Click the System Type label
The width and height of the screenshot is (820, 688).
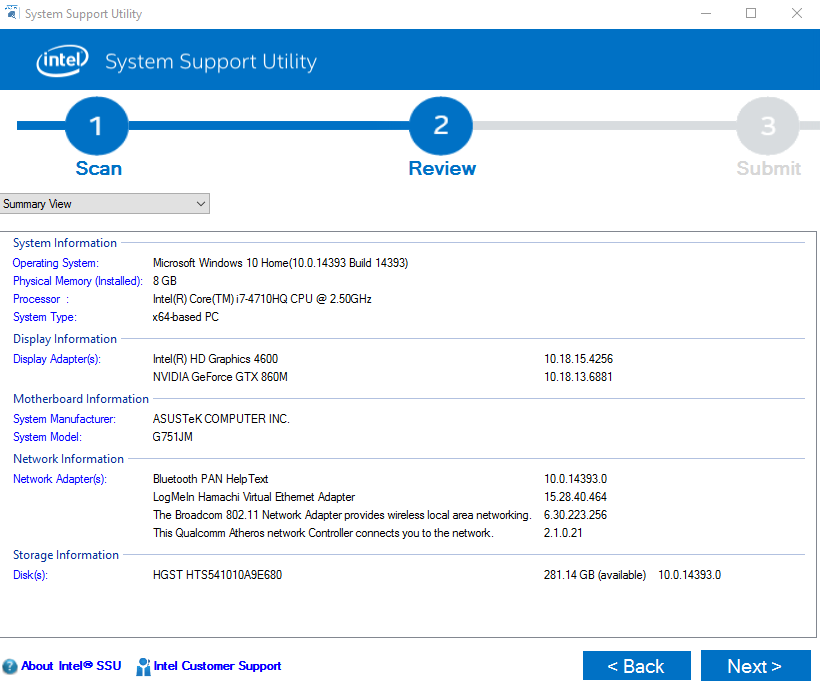pyautogui.click(x=44, y=317)
